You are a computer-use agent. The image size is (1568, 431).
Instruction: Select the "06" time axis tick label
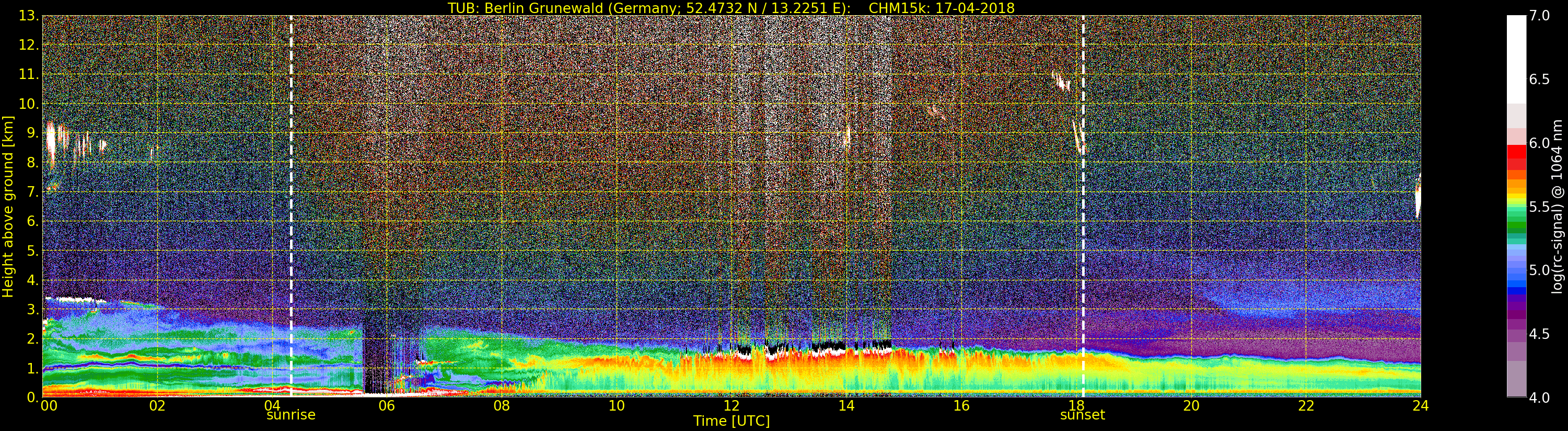click(387, 406)
